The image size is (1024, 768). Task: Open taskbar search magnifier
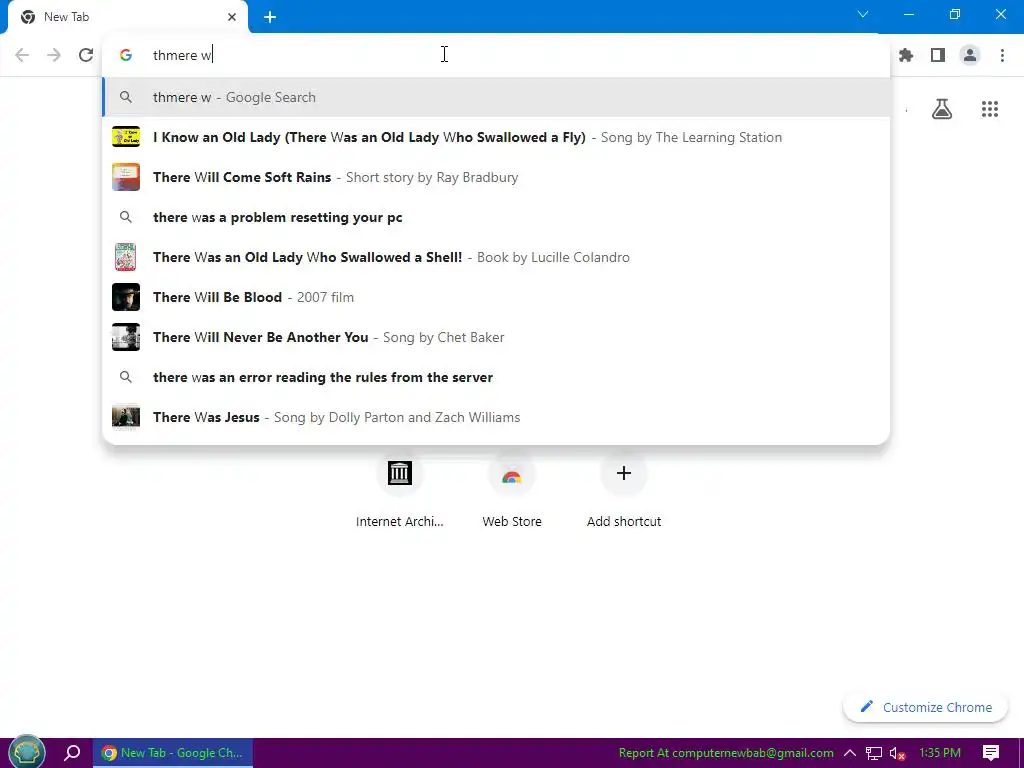(x=72, y=752)
